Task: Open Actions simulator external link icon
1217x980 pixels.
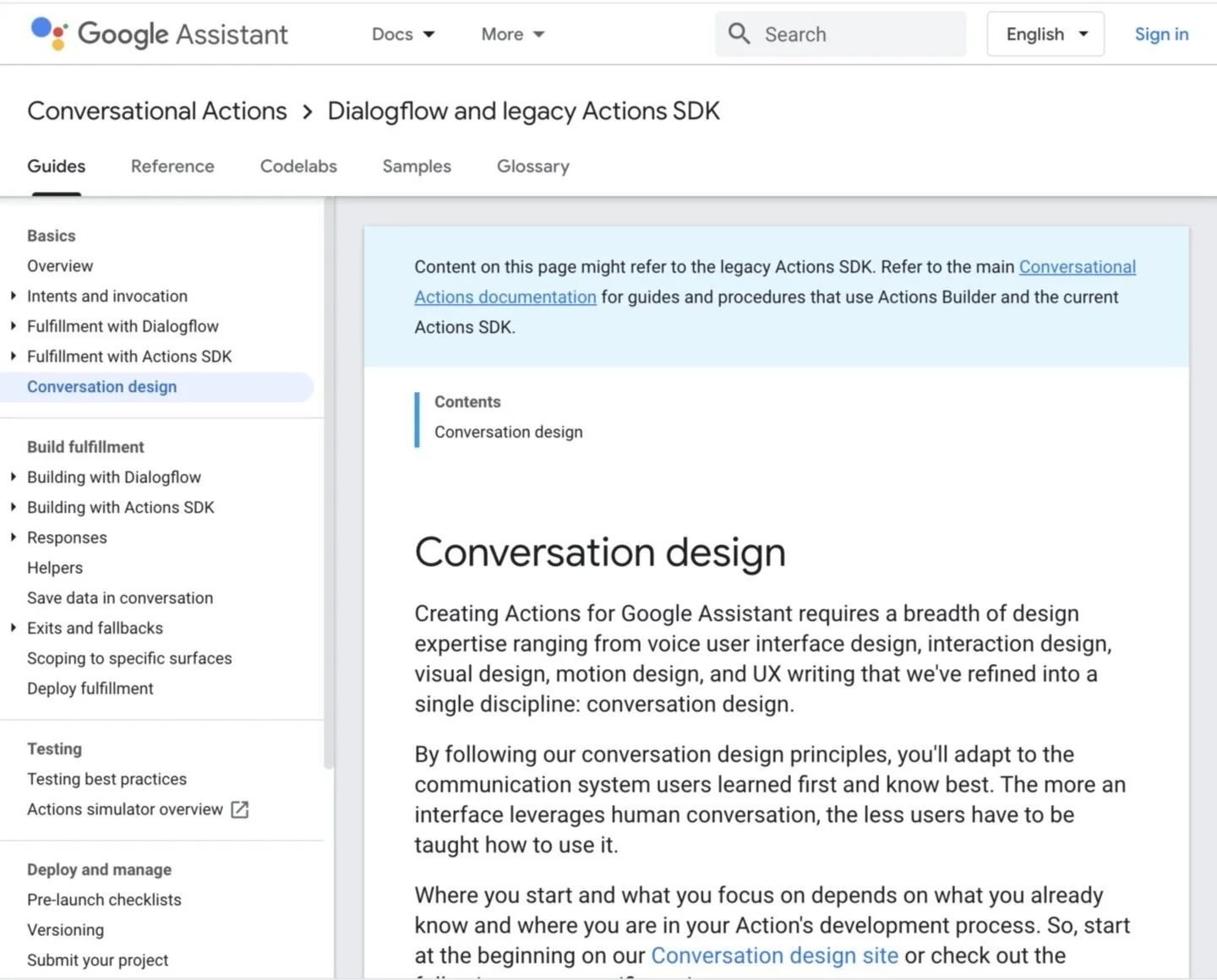Action: 240,809
